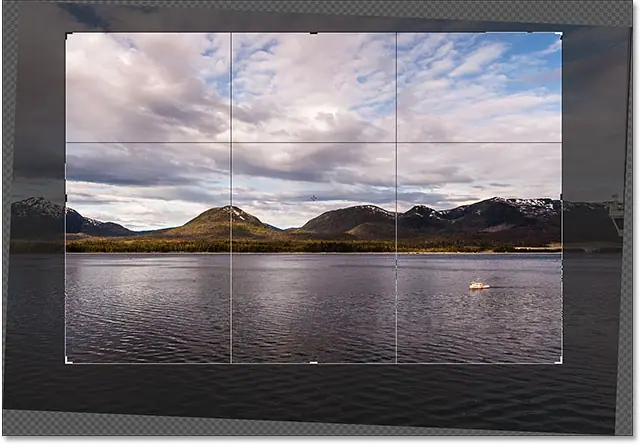Select the bottom-center edge crop handle

[314, 362]
